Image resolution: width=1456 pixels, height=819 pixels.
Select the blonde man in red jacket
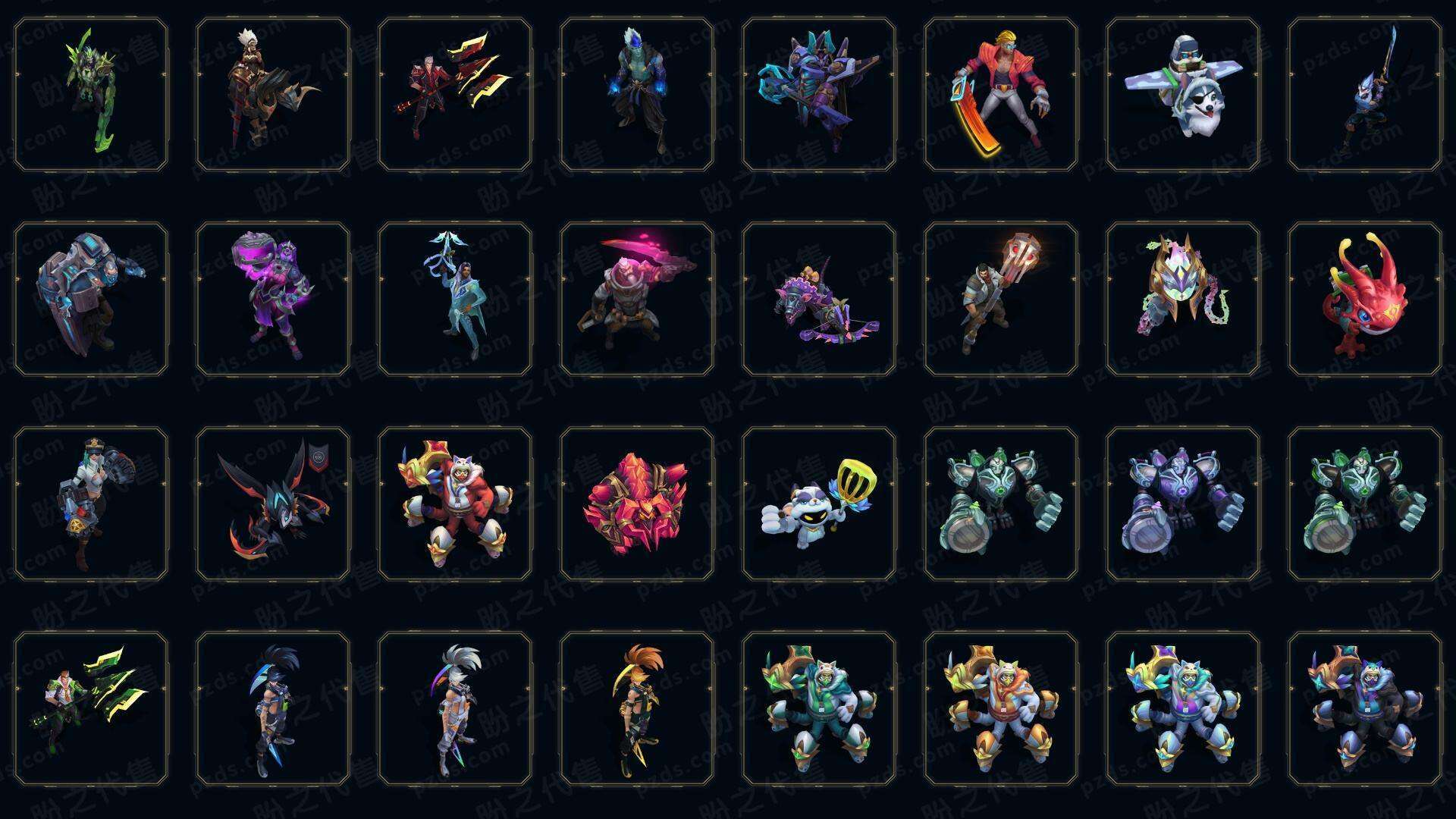(1001, 94)
